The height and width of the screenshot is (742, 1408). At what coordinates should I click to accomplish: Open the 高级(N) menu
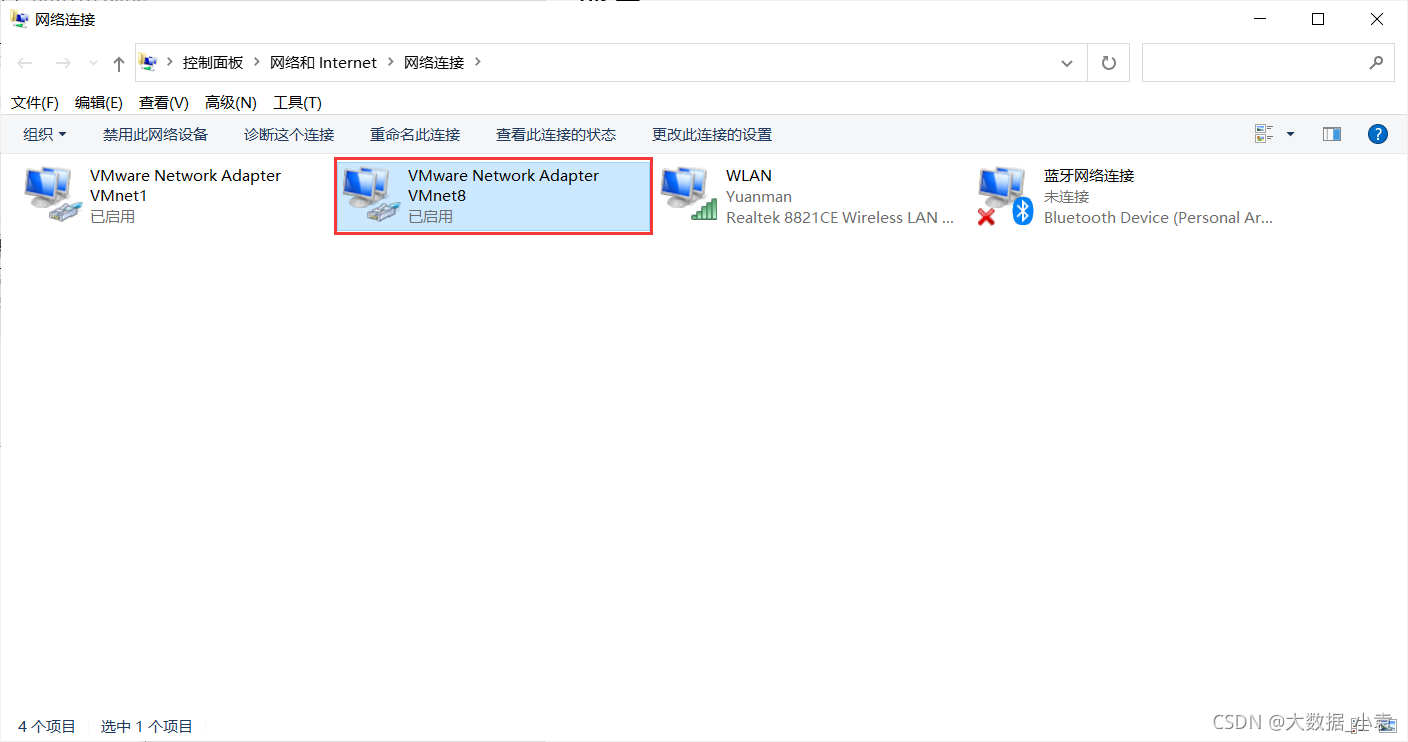[231, 103]
